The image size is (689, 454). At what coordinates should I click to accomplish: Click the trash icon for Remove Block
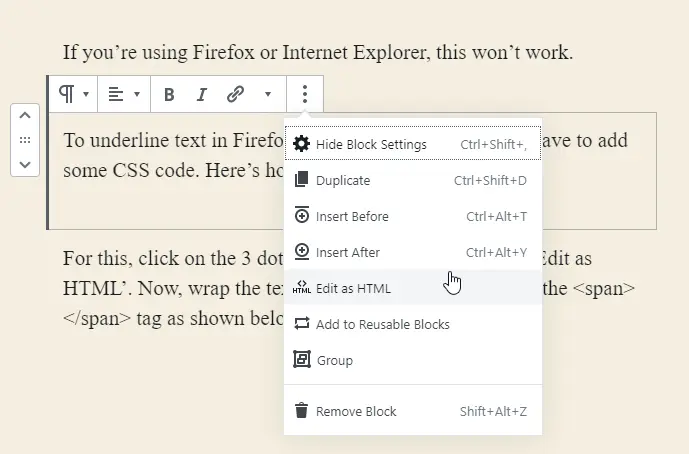(x=301, y=411)
